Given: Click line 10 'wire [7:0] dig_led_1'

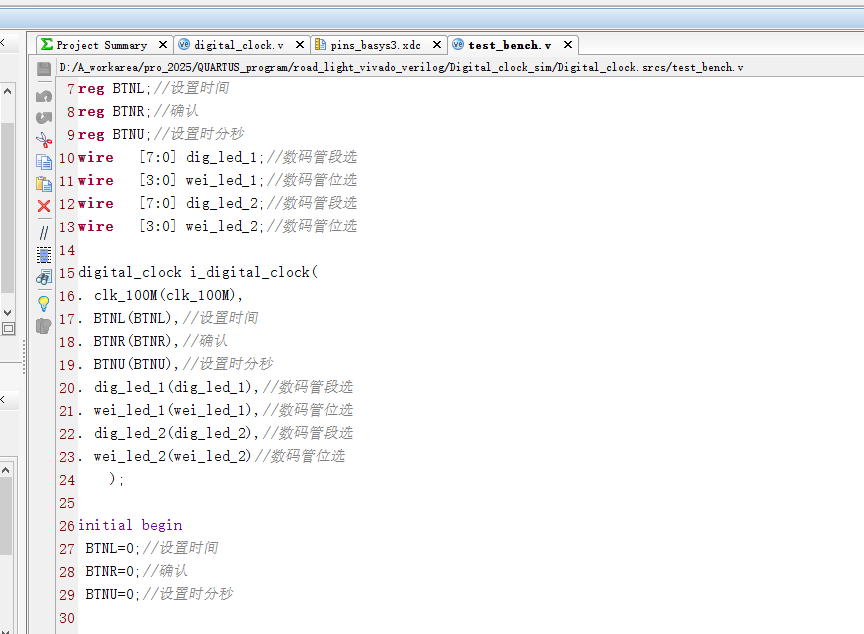Looking at the screenshot, I should [171, 158].
